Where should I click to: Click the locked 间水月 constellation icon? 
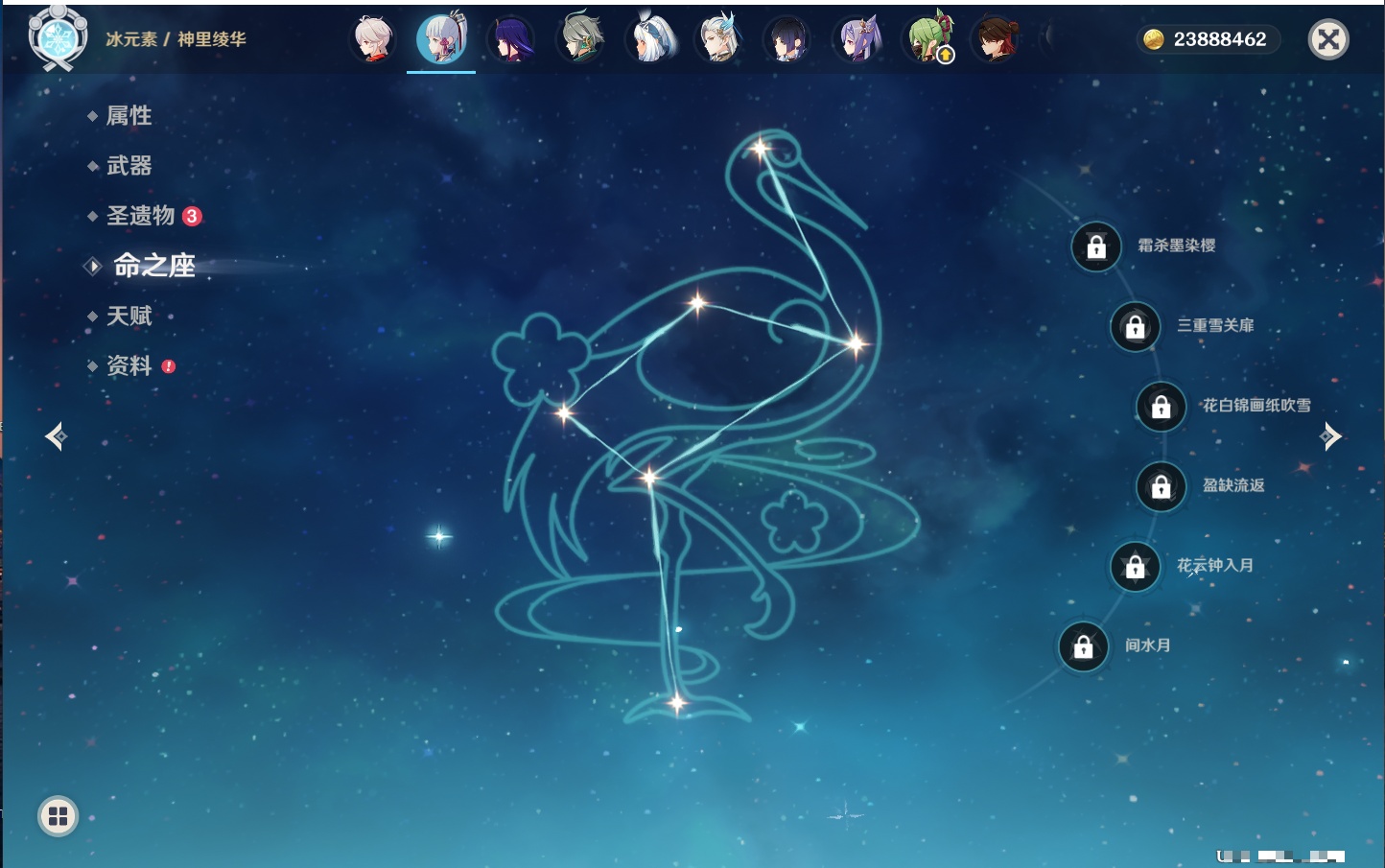[x=1084, y=646]
